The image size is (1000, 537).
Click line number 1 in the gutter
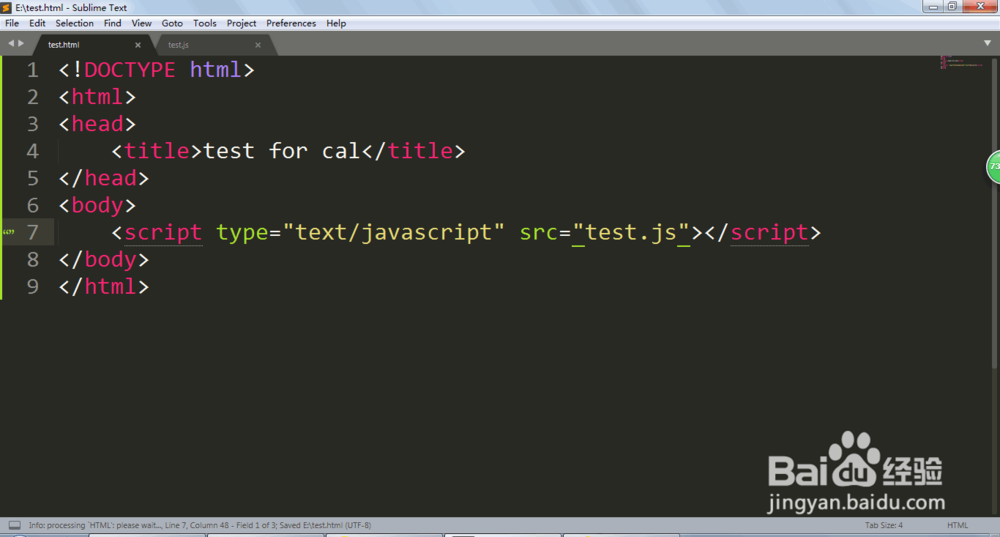(x=33, y=70)
